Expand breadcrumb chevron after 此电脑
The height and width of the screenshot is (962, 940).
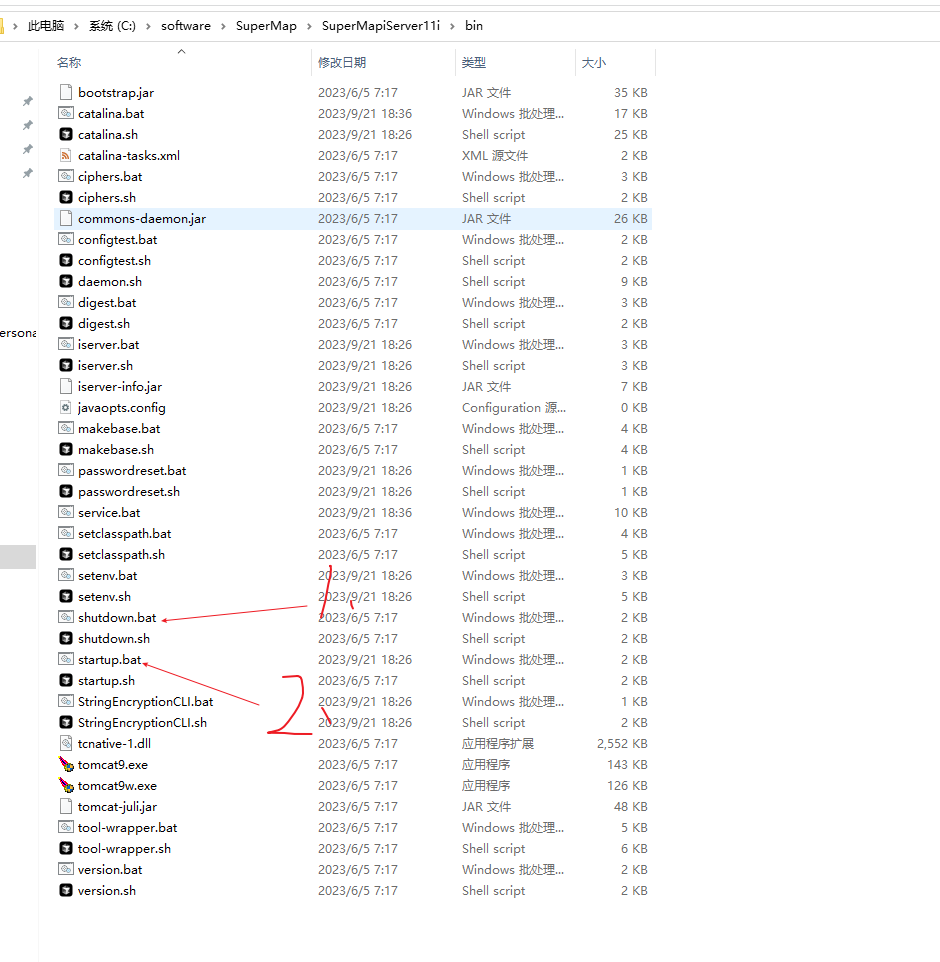76,26
